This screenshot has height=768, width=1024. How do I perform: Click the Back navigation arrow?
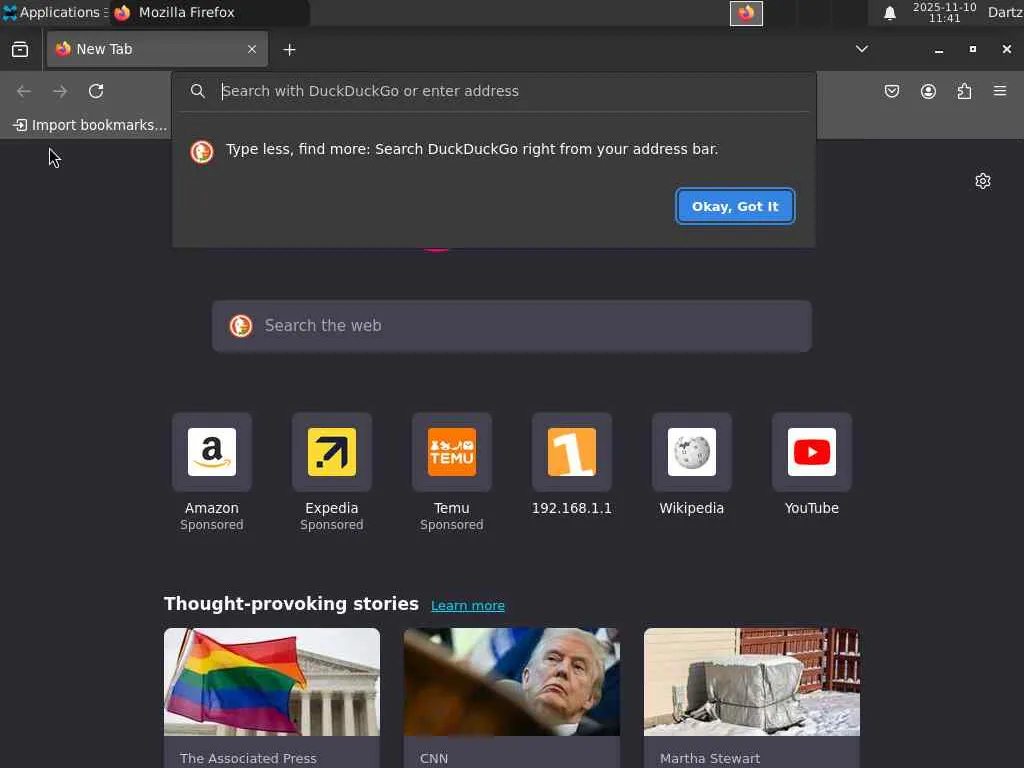[x=24, y=91]
